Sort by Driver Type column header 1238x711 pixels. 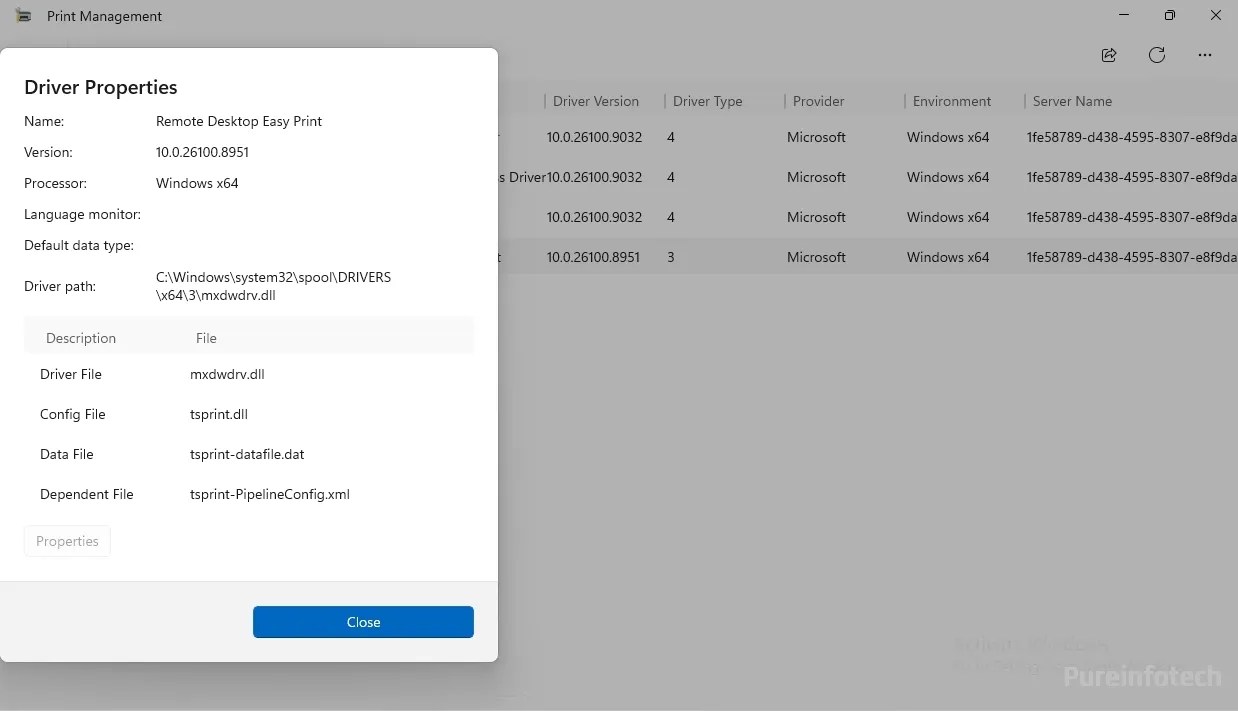click(x=708, y=101)
